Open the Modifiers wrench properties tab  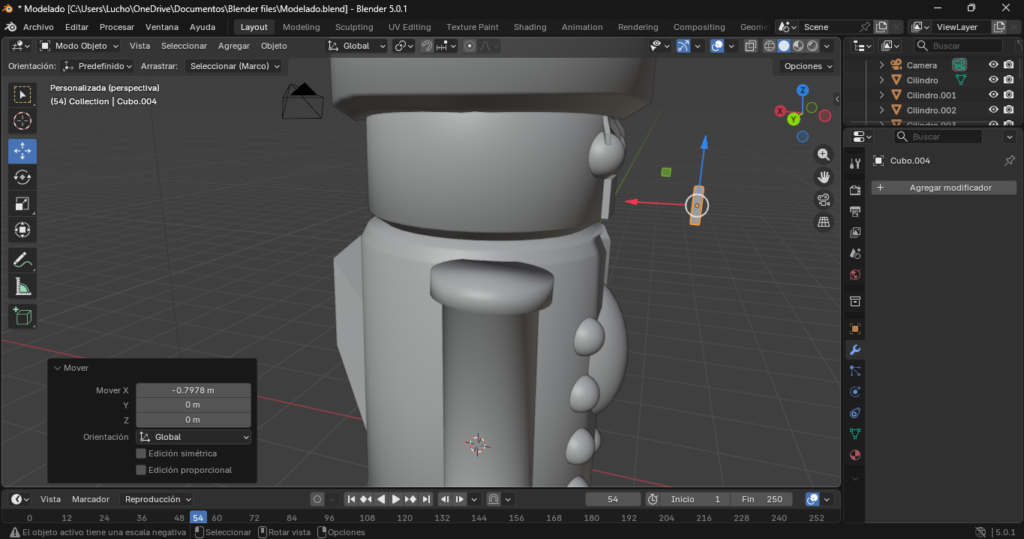[855, 350]
